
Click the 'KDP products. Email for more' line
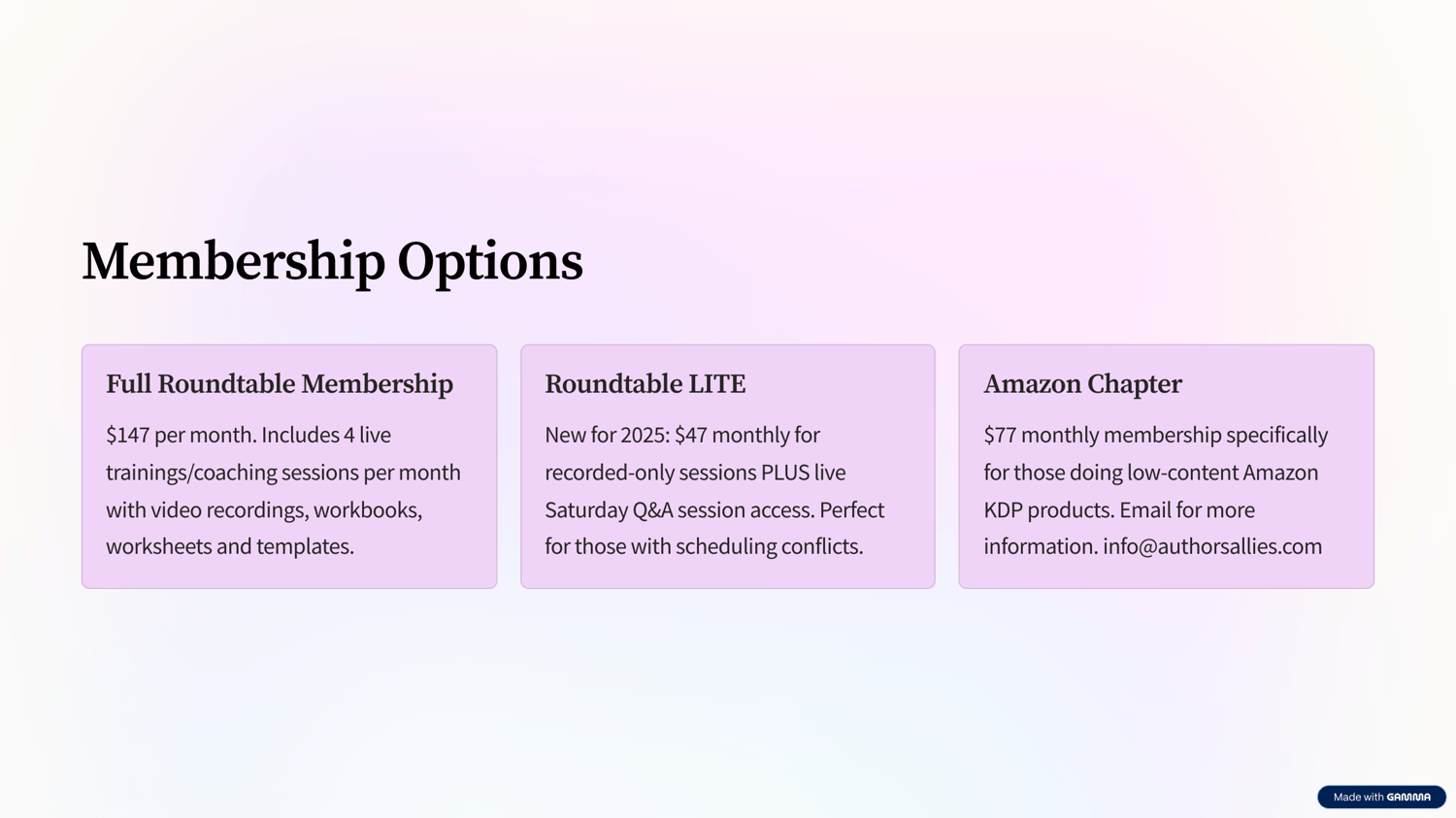tap(1119, 509)
